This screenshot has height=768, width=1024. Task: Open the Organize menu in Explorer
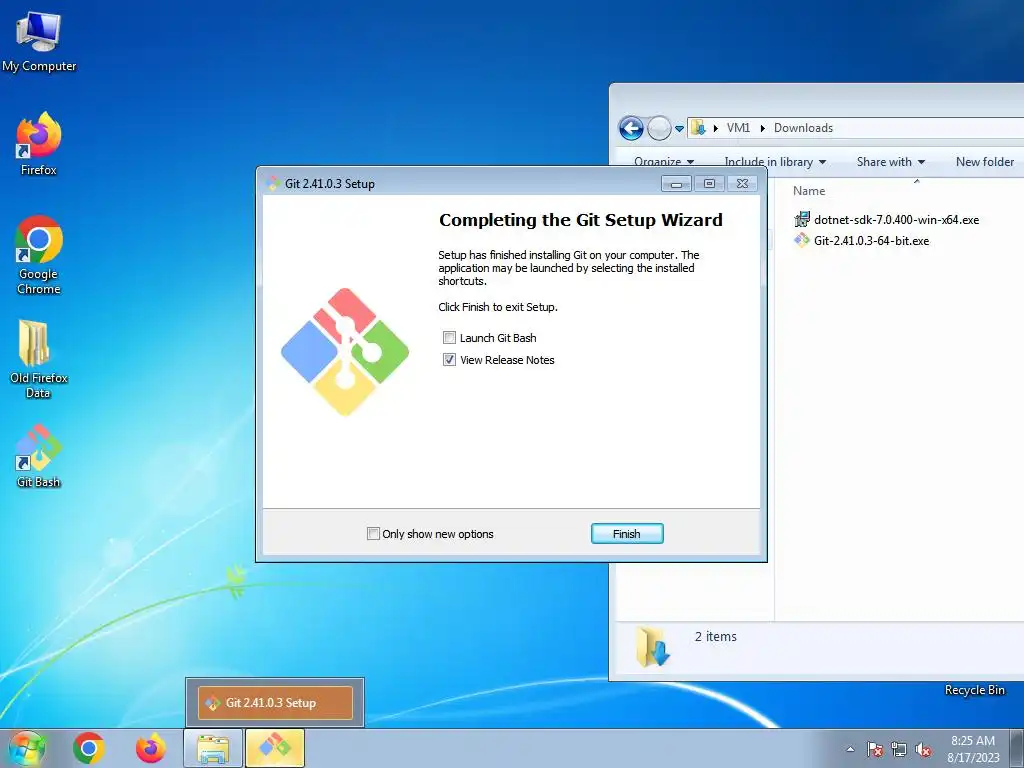tap(664, 162)
